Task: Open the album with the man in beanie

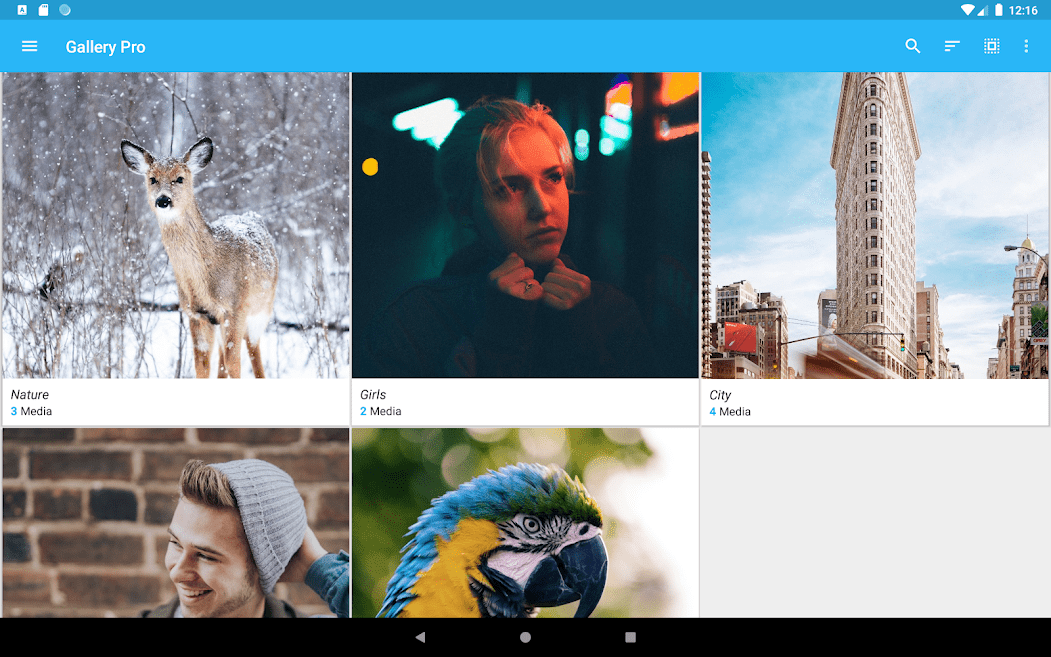Action: [176, 523]
